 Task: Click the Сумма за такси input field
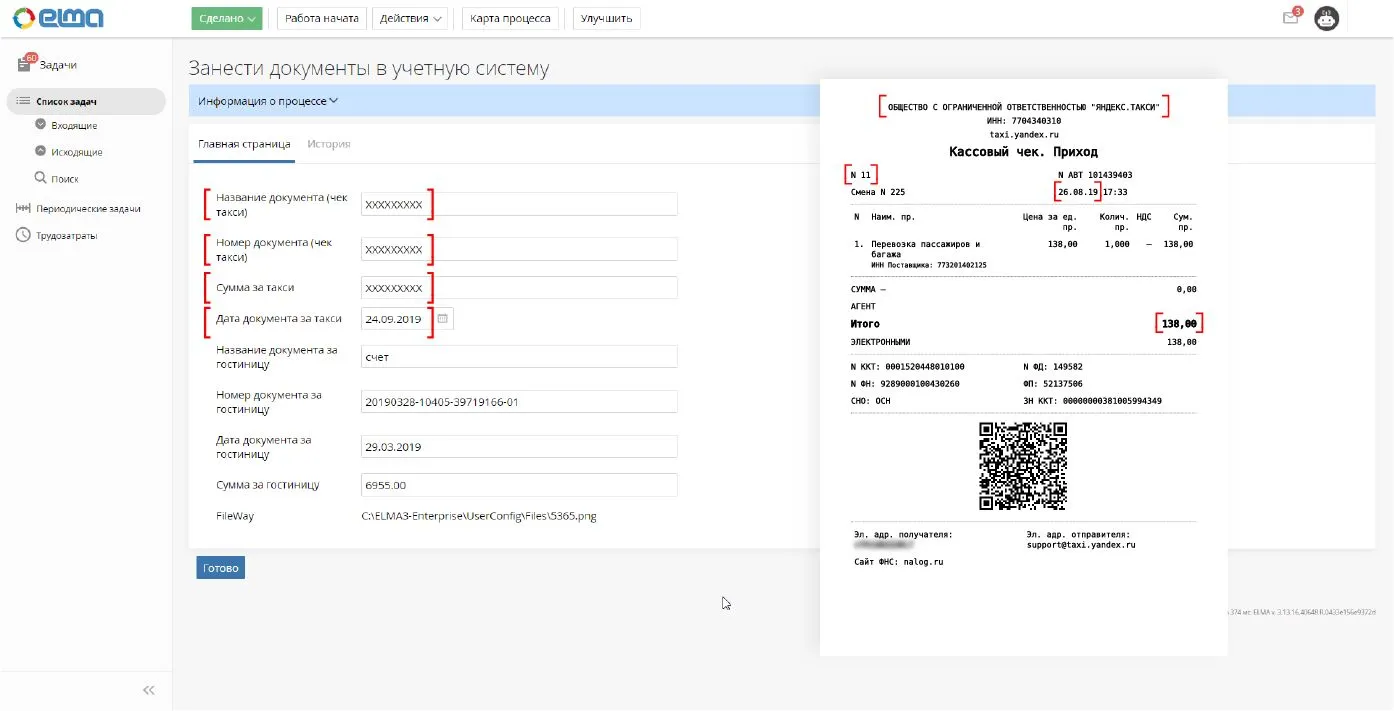pyautogui.click(x=519, y=288)
